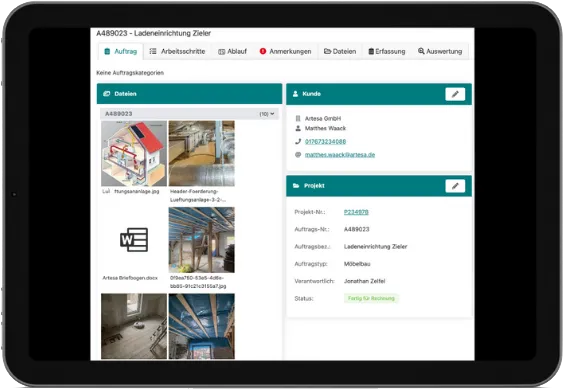Click the building icon beside Artesa GmbH

(x=298, y=118)
